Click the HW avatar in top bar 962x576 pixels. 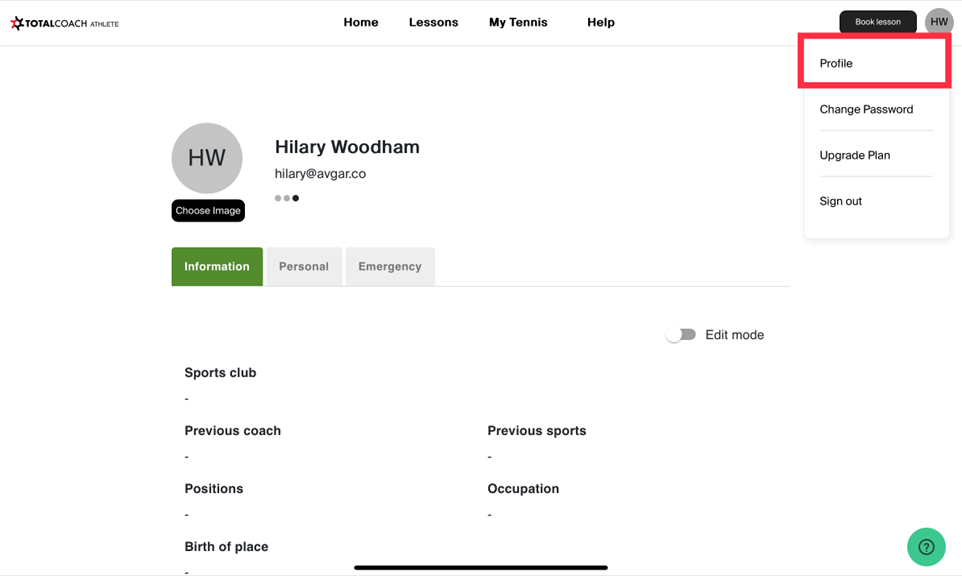point(939,22)
